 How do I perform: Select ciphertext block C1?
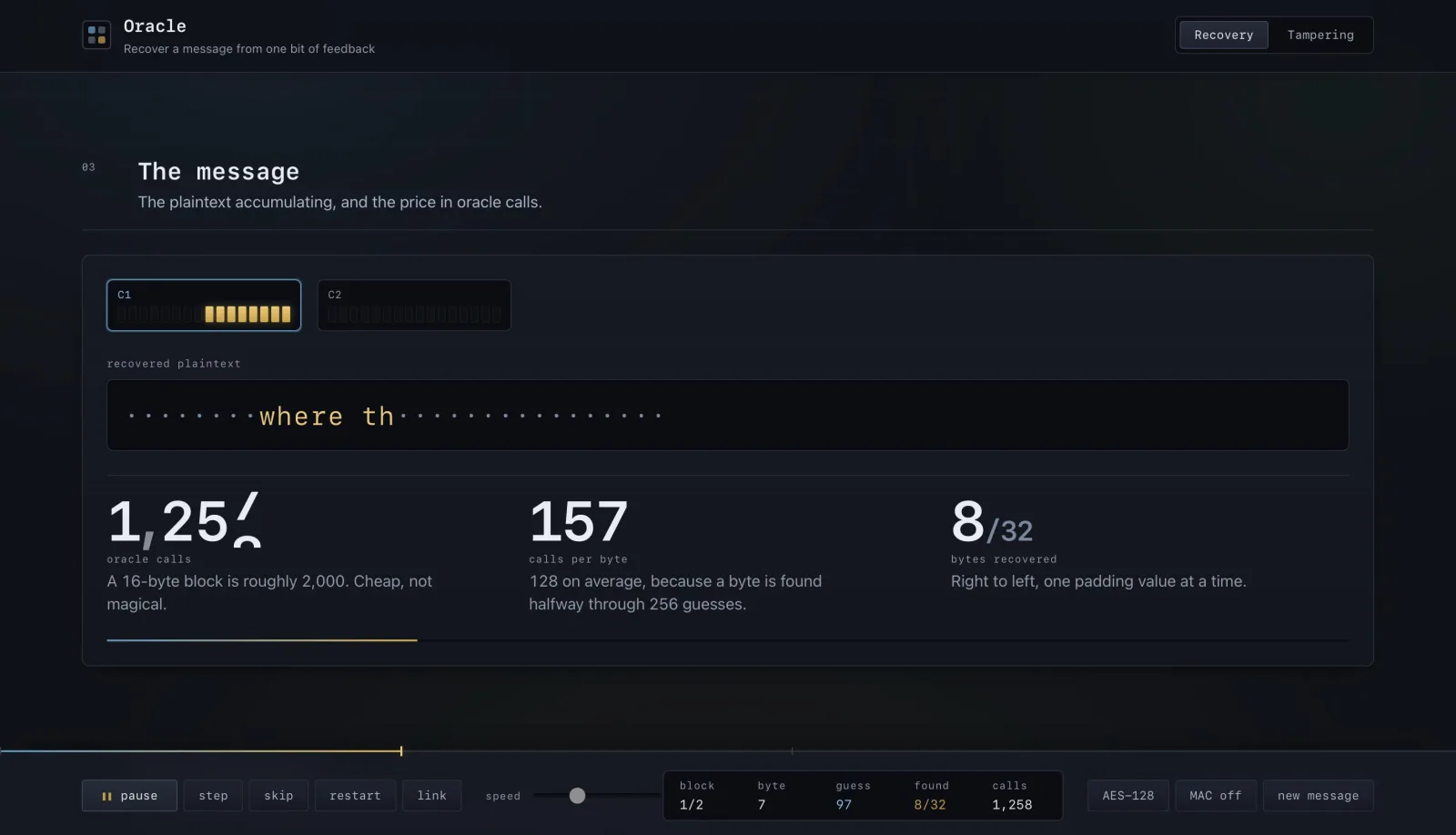204,305
